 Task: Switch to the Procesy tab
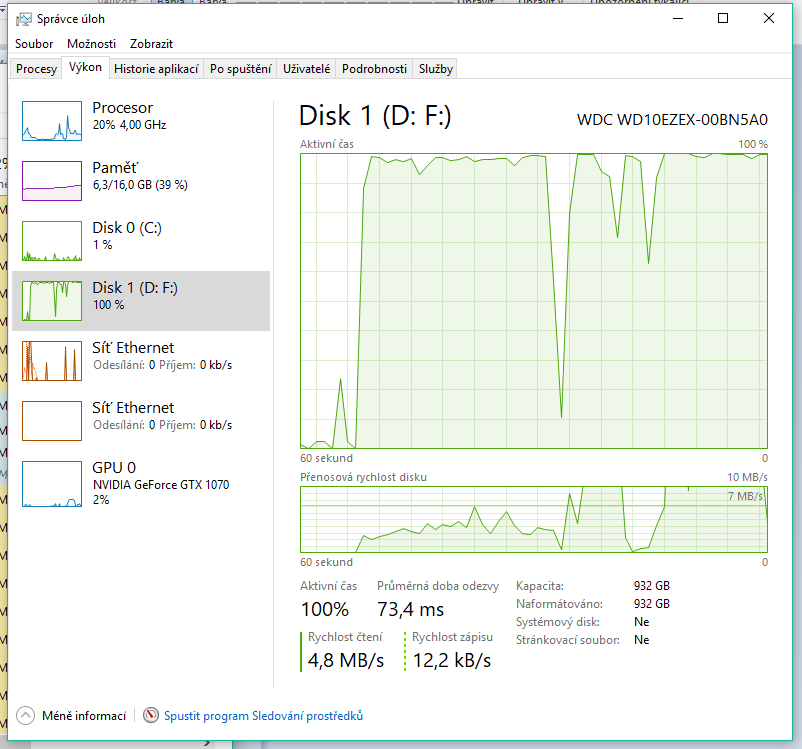(36, 69)
